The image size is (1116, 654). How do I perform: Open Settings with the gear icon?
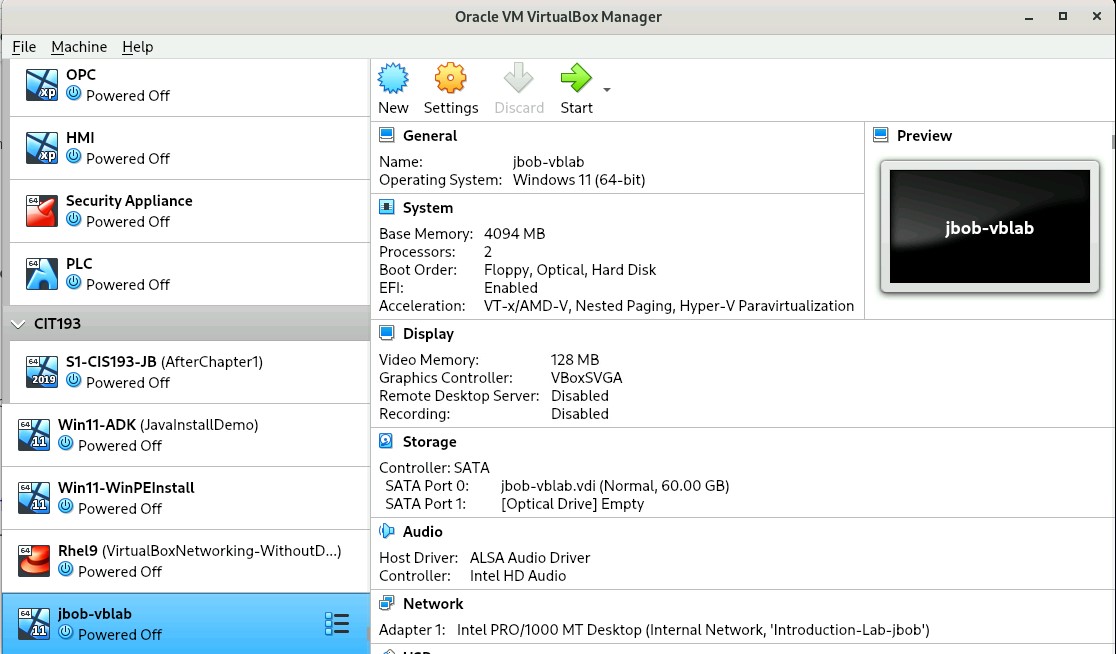pyautogui.click(x=450, y=79)
